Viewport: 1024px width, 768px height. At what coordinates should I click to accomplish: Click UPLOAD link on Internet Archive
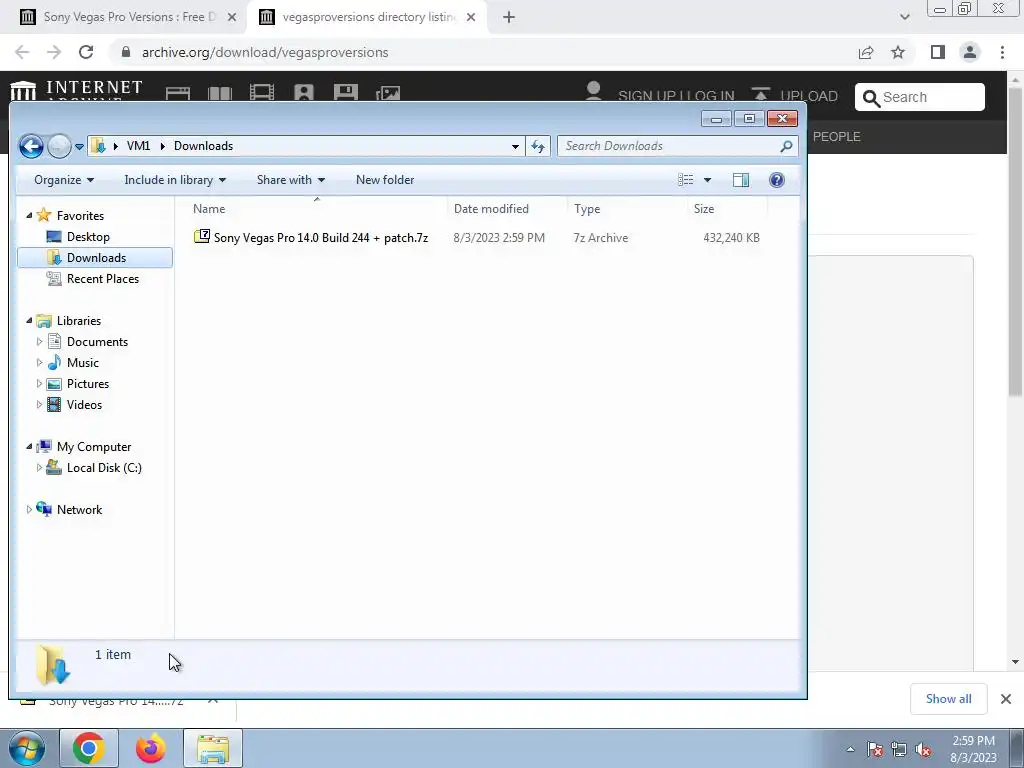tap(794, 95)
